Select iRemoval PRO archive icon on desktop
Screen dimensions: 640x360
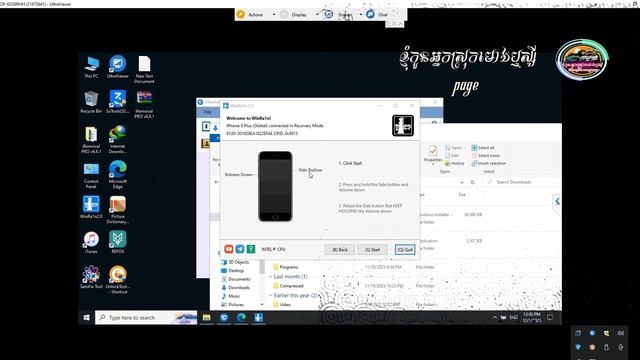[144, 105]
